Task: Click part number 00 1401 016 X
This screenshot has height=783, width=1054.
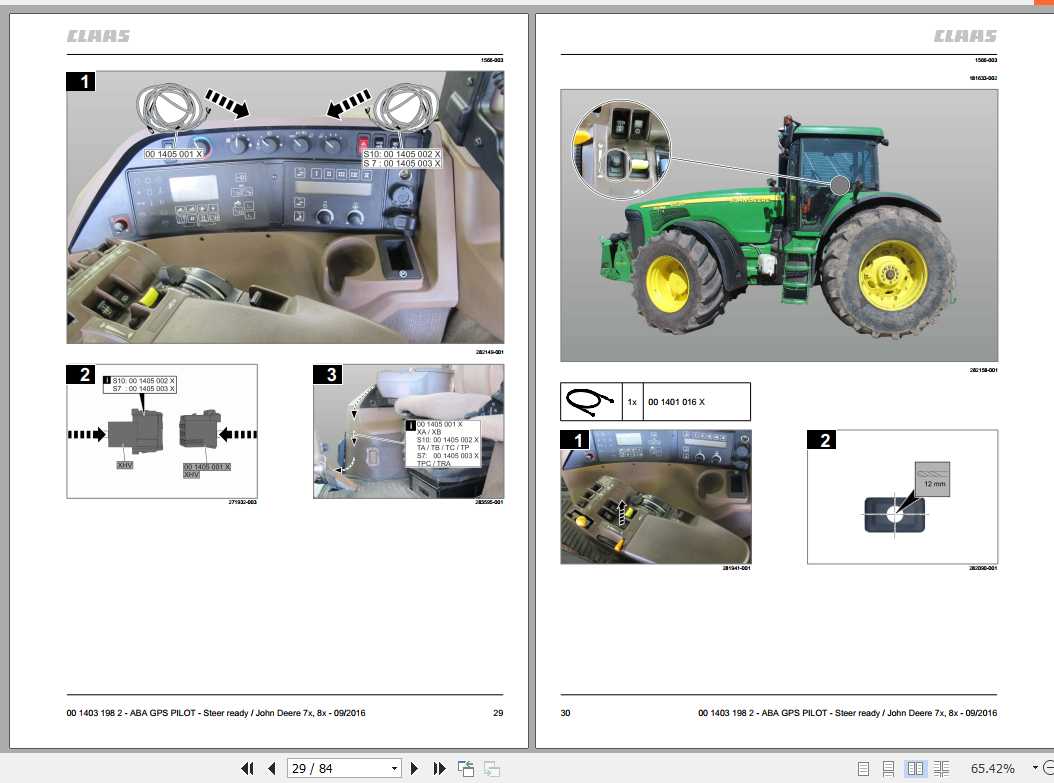Action: [676, 402]
